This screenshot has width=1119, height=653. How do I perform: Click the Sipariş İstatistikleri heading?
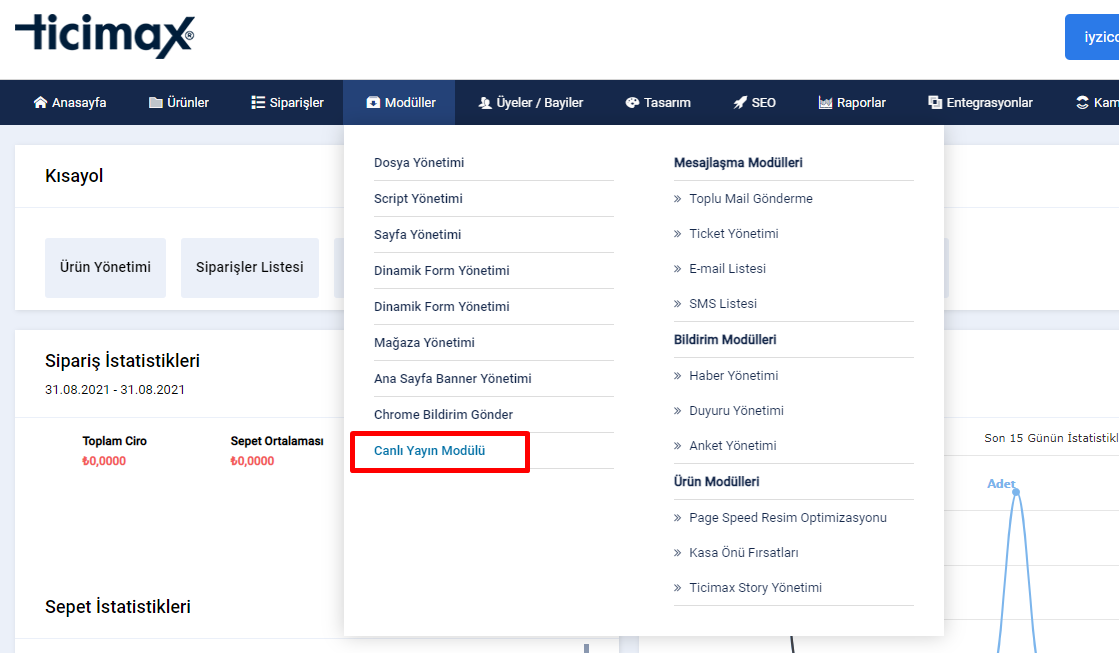tap(122, 361)
